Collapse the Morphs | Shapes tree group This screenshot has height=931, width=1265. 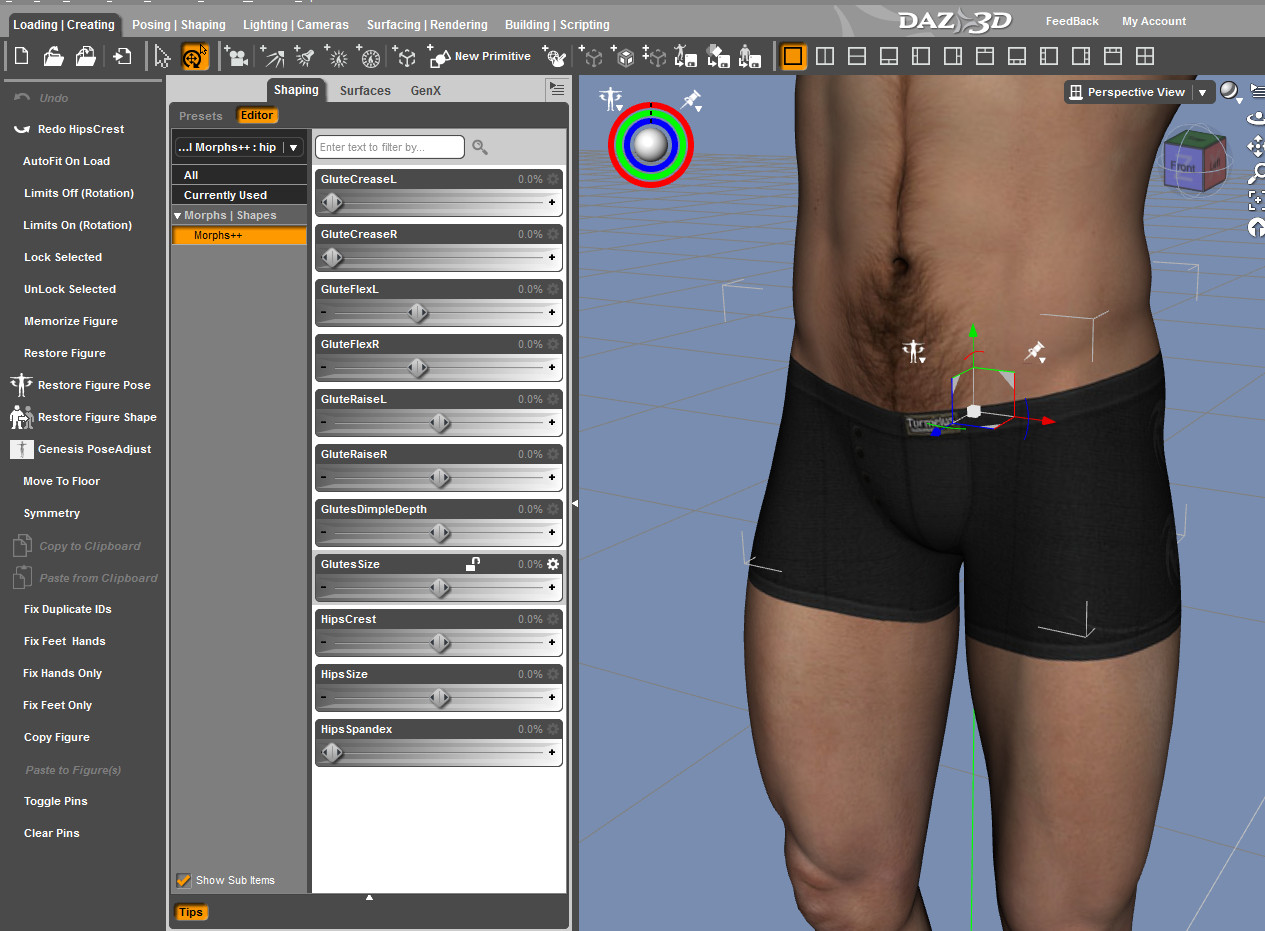coord(178,216)
